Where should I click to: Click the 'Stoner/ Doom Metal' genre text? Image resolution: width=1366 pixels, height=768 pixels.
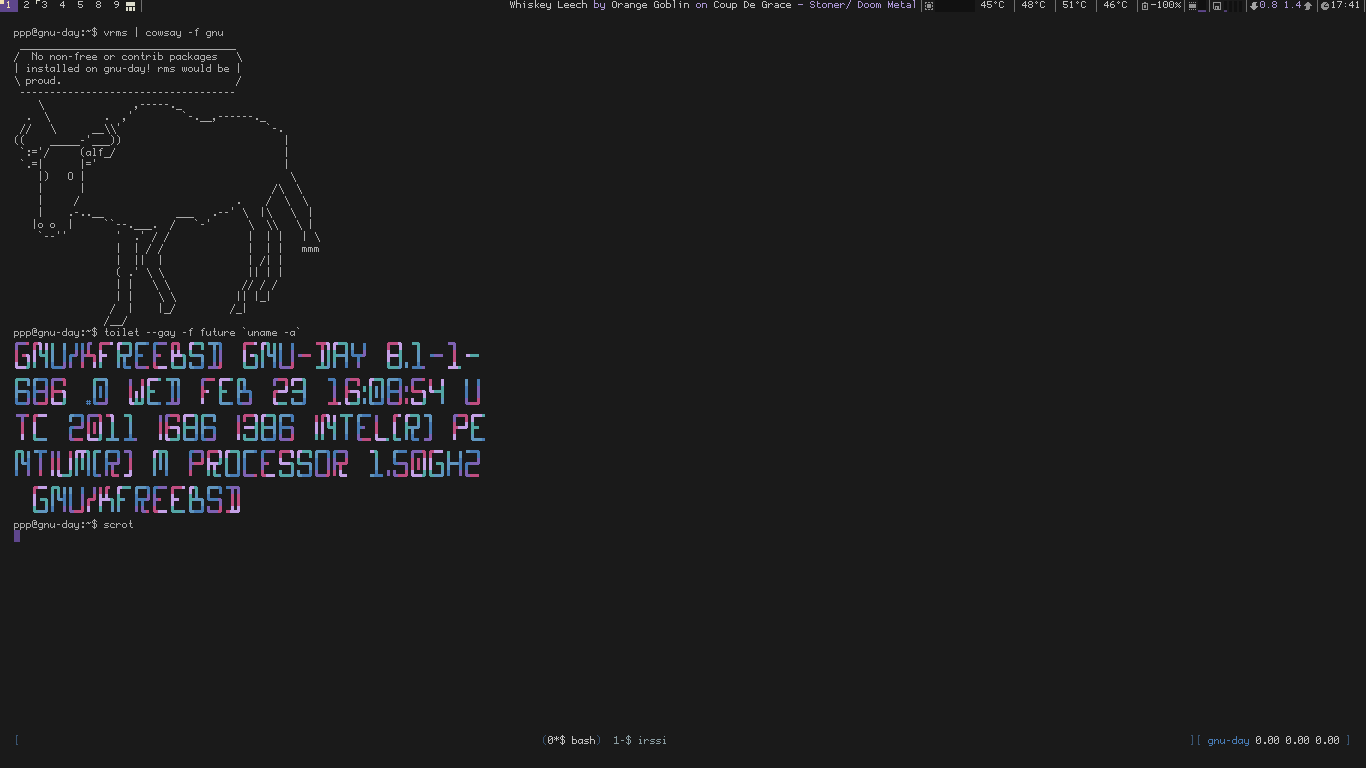(x=862, y=5)
